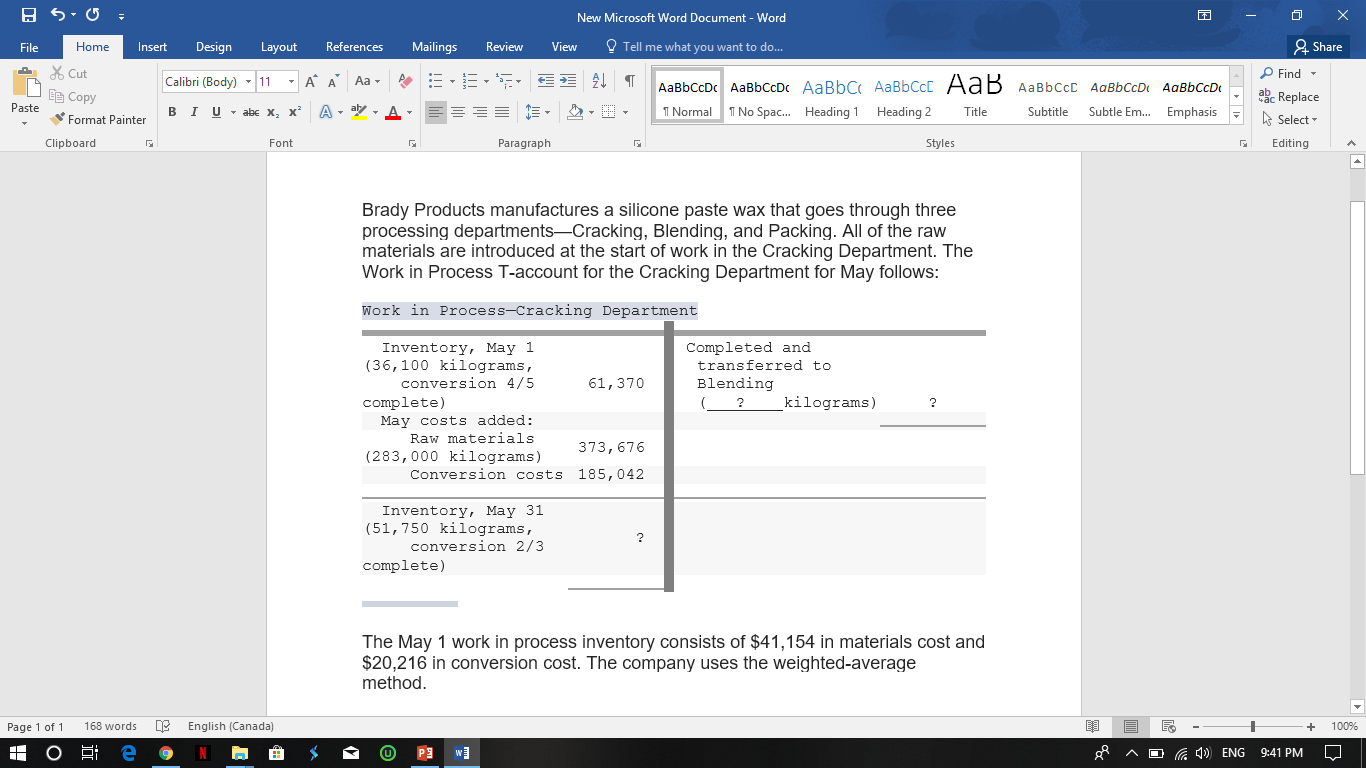This screenshot has height=768, width=1366.
Task: Apply subscript formatting
Action: pyautogui.click(x=272, y=113)
